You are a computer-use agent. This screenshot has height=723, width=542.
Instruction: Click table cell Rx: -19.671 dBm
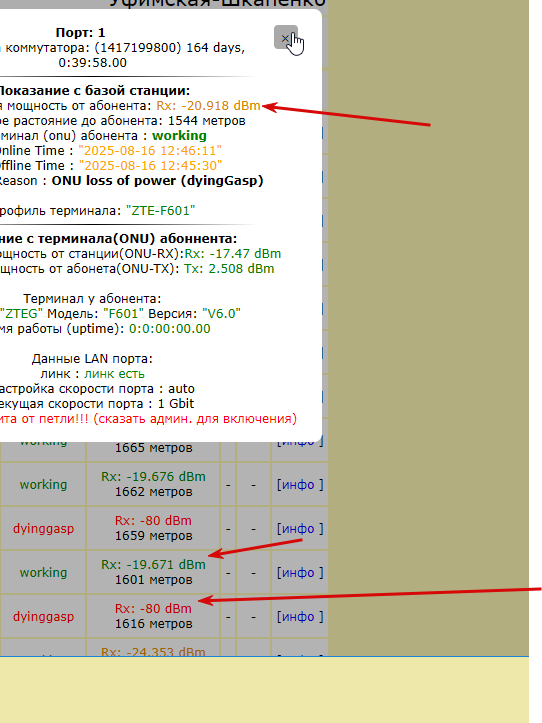[153, 564]
